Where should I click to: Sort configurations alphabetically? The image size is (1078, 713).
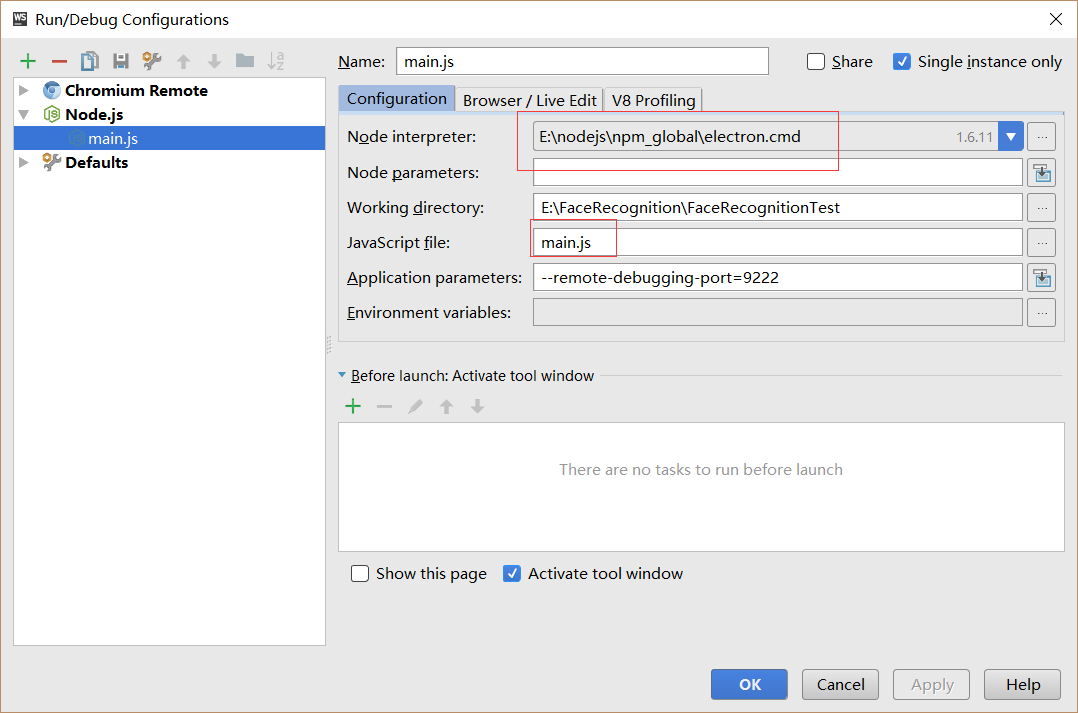click(x=276, y=61)
